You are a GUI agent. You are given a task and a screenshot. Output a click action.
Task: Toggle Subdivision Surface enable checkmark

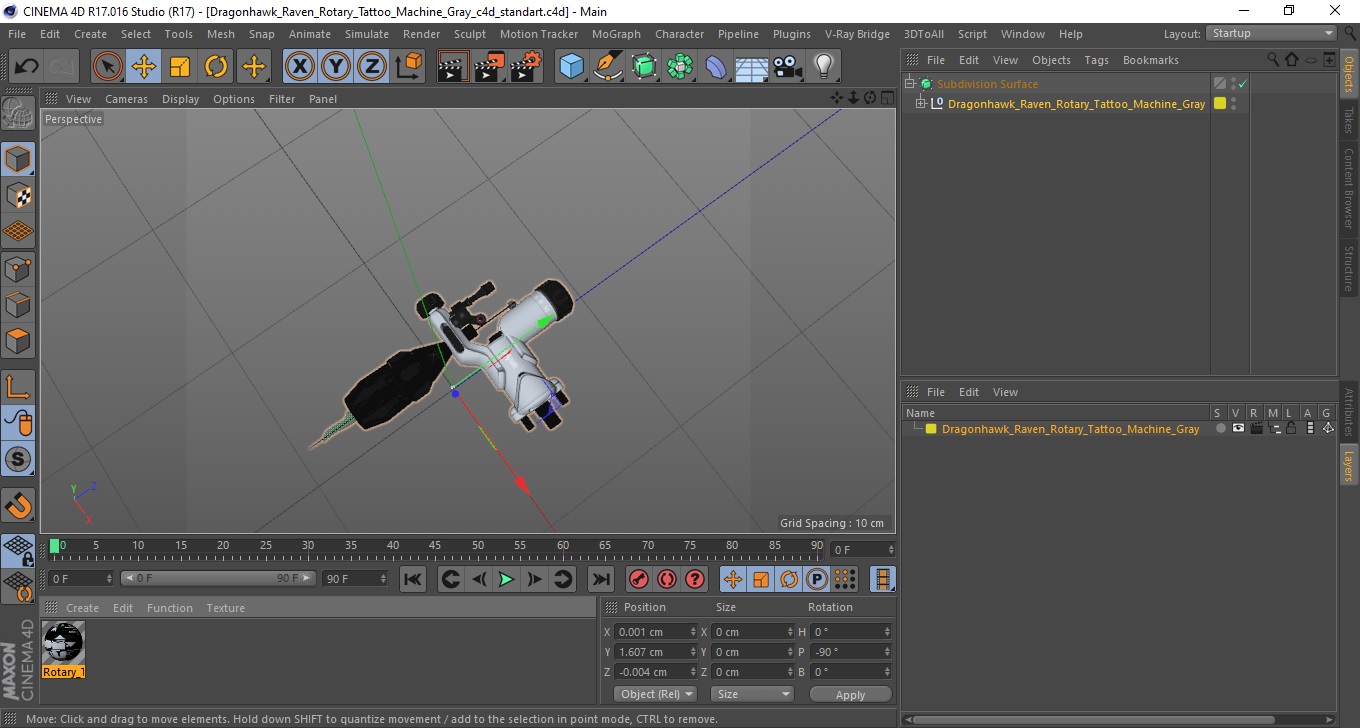(1242, 84)
